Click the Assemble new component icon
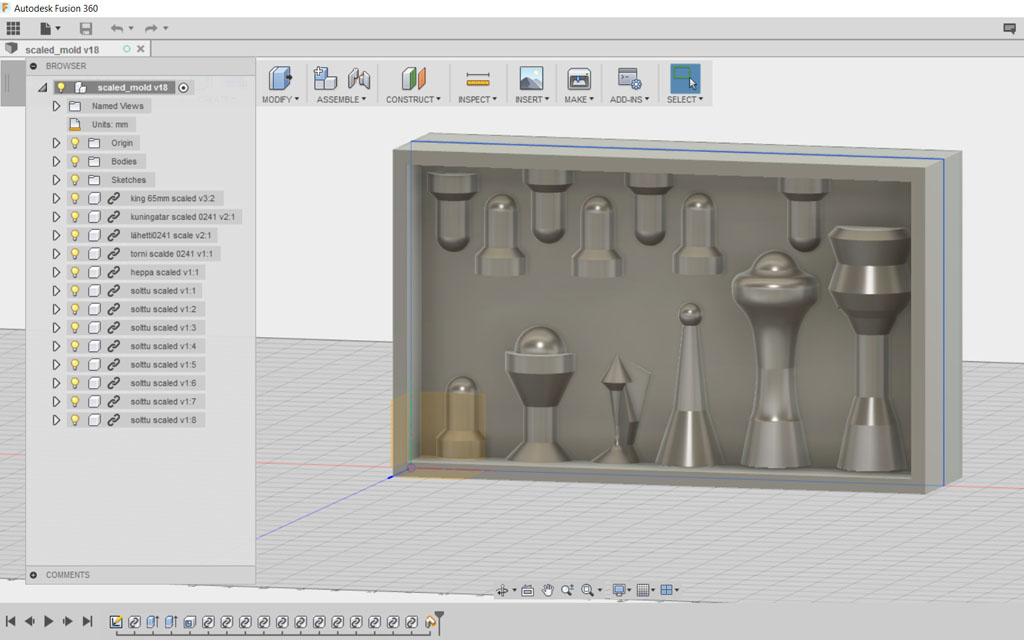The image size is (1024, 640). (325, 78)
